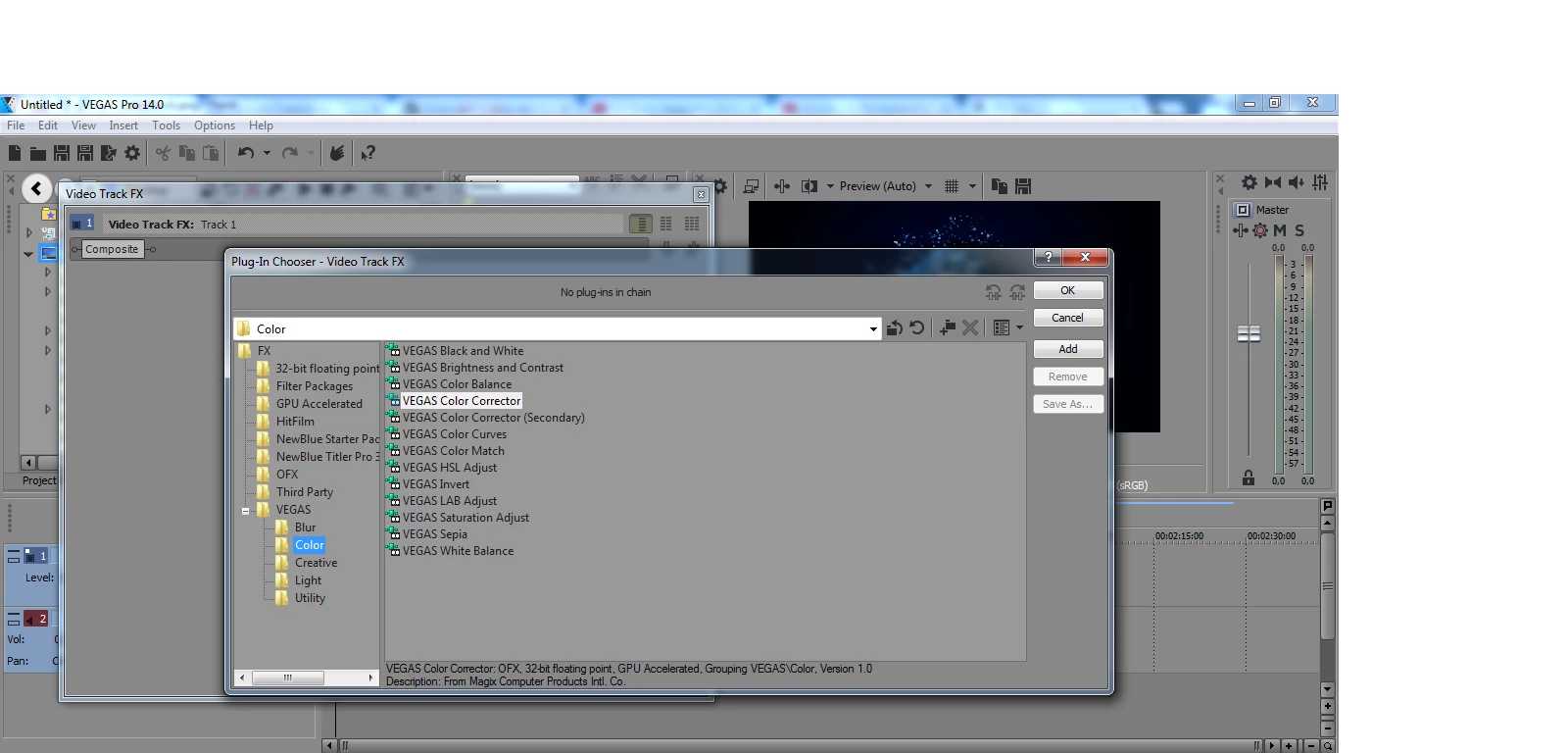Click the Master fader handle
Viewport: 1568px width, 753px height.
pyautogui.click(x=1249, y=334)
